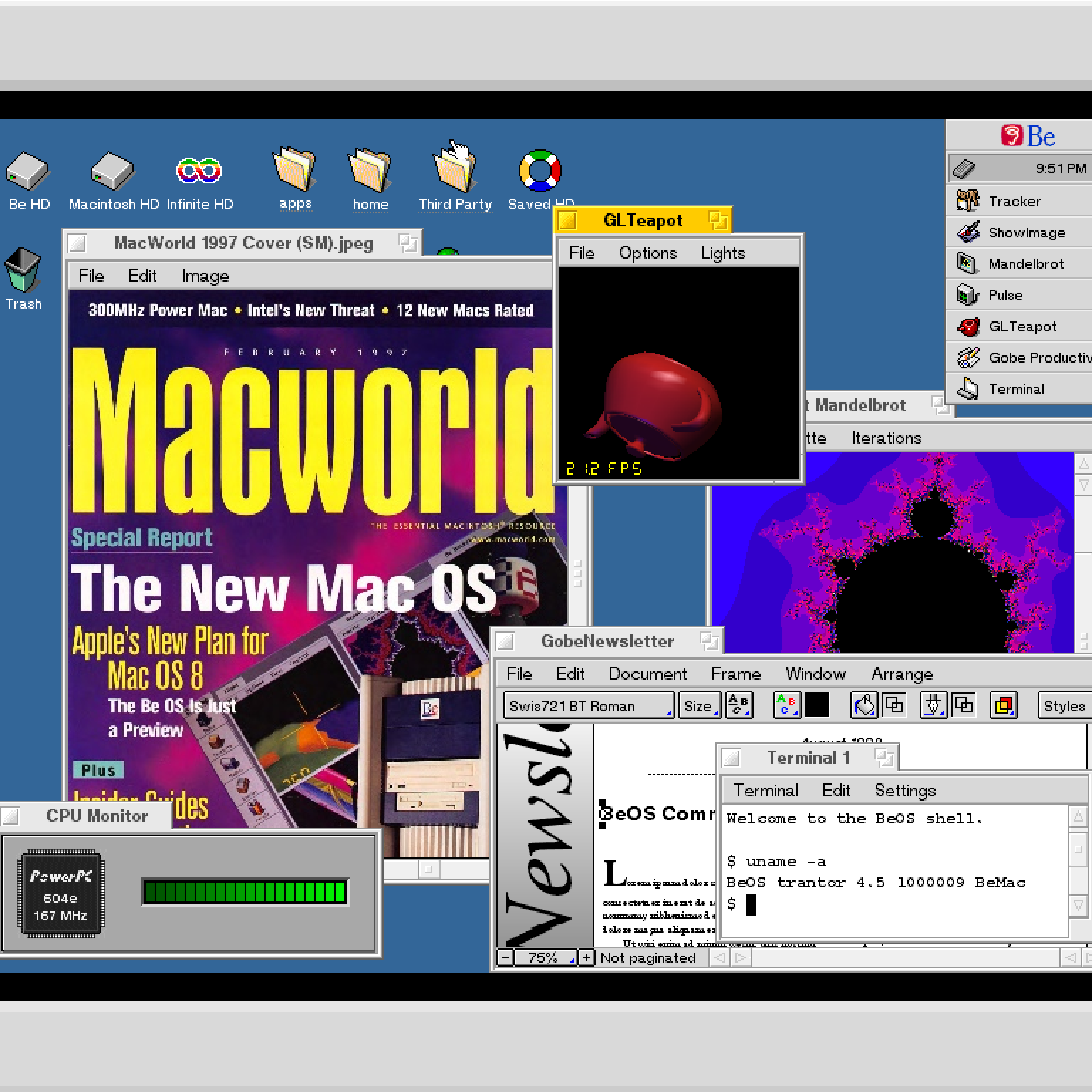Select the Infinite HD volume icon
1092x1092 pixels.
tap(199, 171)
